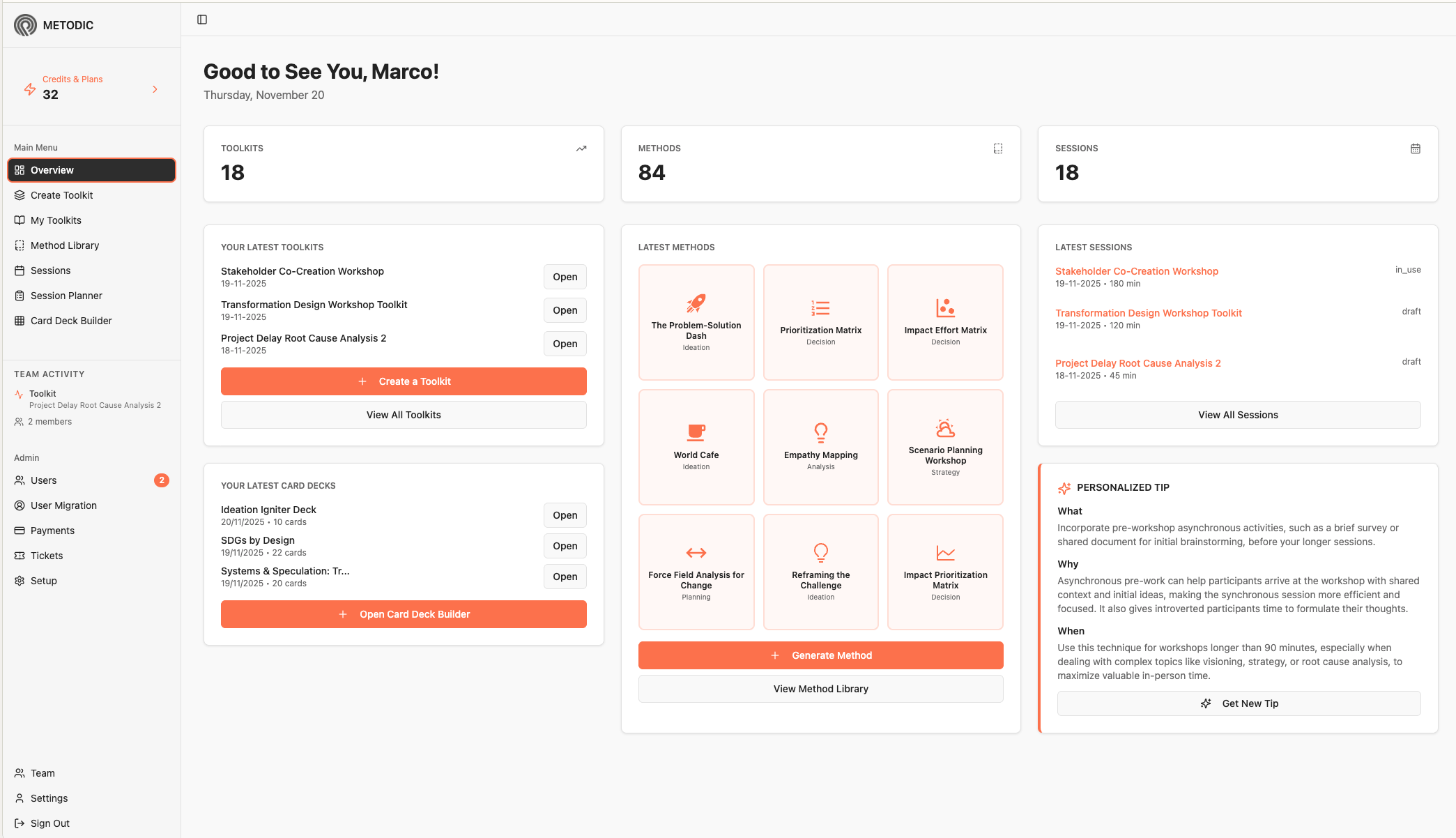This screenshot has width=1456, height=838.
Task: Open the Tickets section
Action: coord(47,555)
